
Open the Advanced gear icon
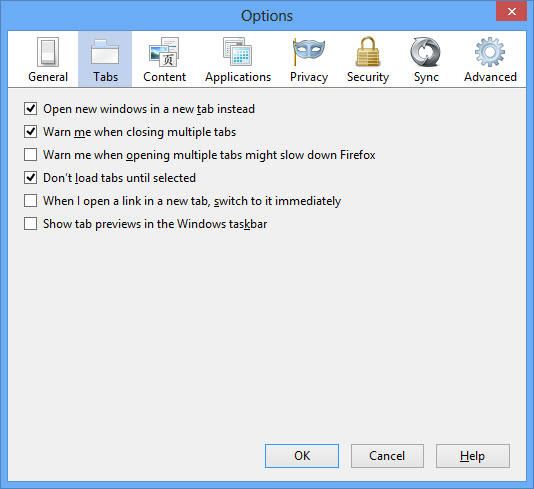pos(490,52)
